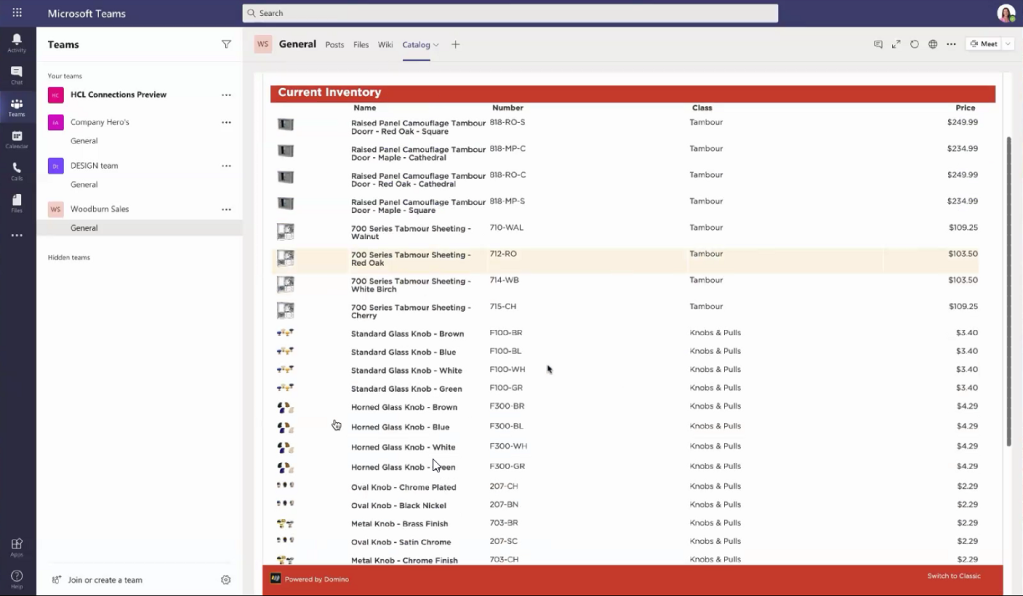Image resolution: width=1023 pixels, height=596 pixels.
Task: Filter teams using the funnel icon
Action: [x=226, y=45]
